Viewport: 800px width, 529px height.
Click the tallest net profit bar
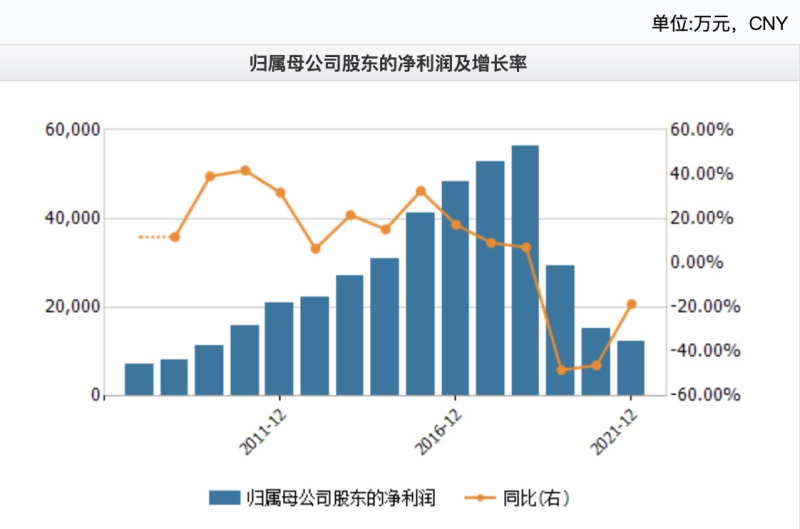click(x=525, y=270)
